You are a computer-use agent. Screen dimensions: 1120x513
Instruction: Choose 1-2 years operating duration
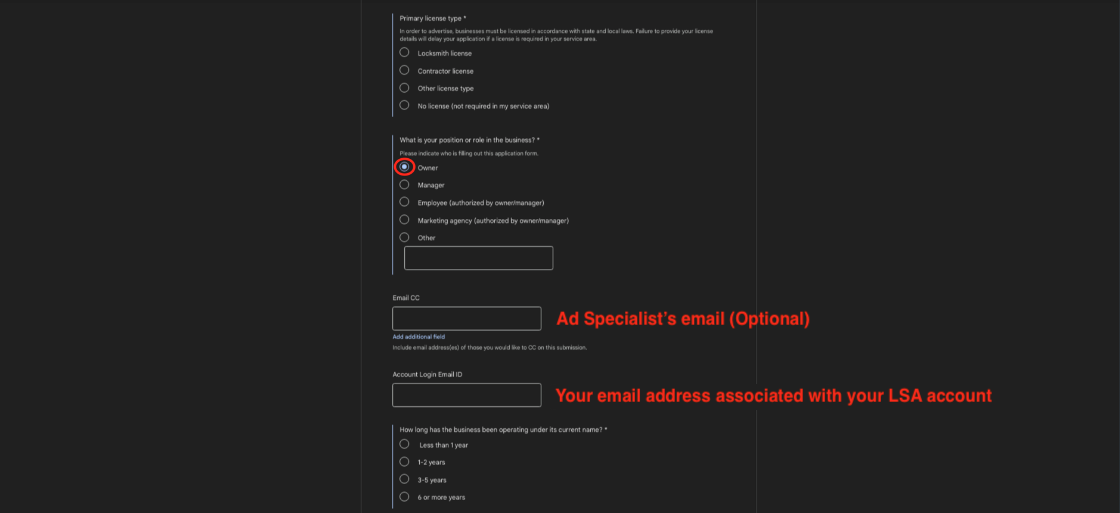click(404, 462)
